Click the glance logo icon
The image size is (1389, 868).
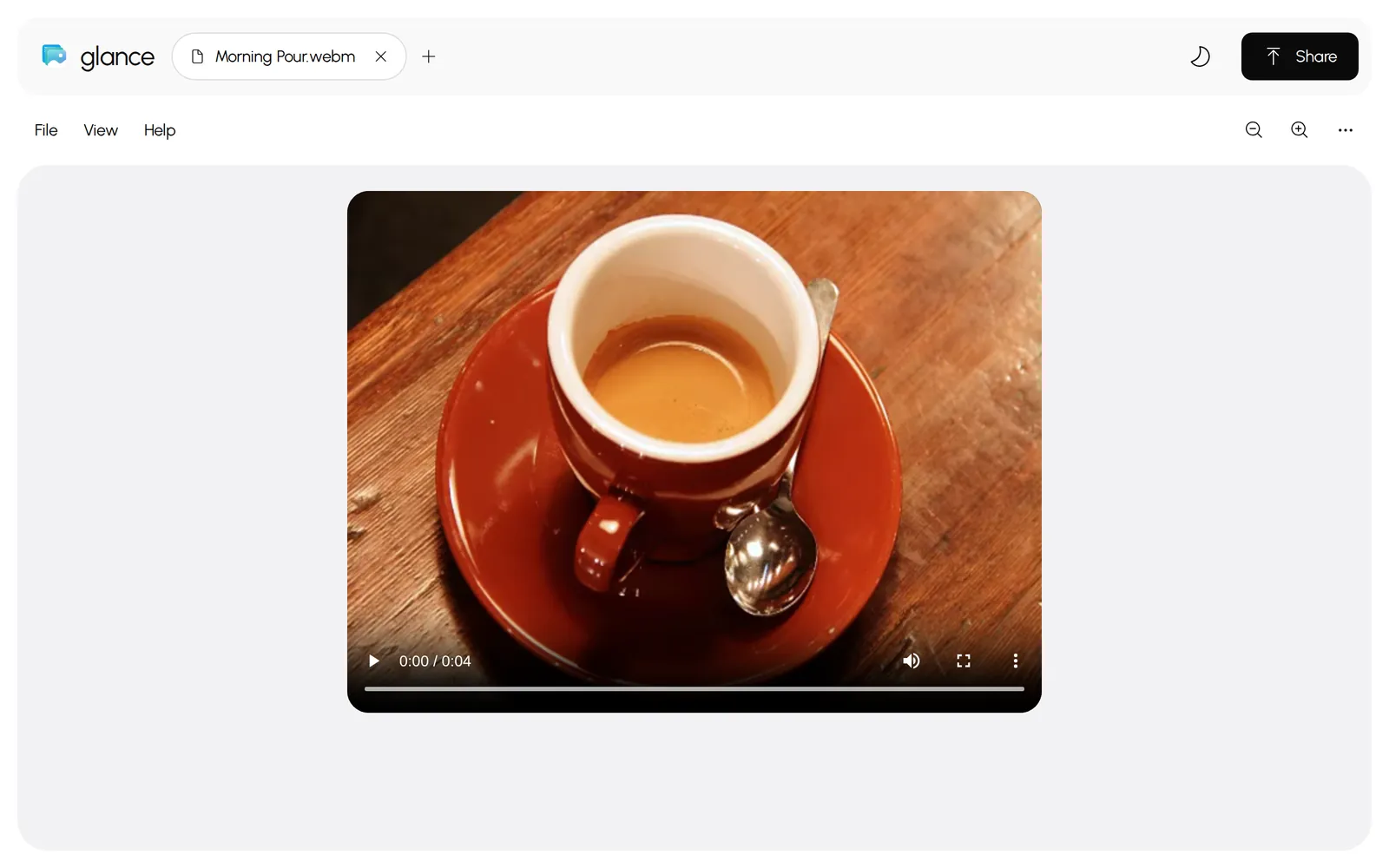click(x=54, y=56)
